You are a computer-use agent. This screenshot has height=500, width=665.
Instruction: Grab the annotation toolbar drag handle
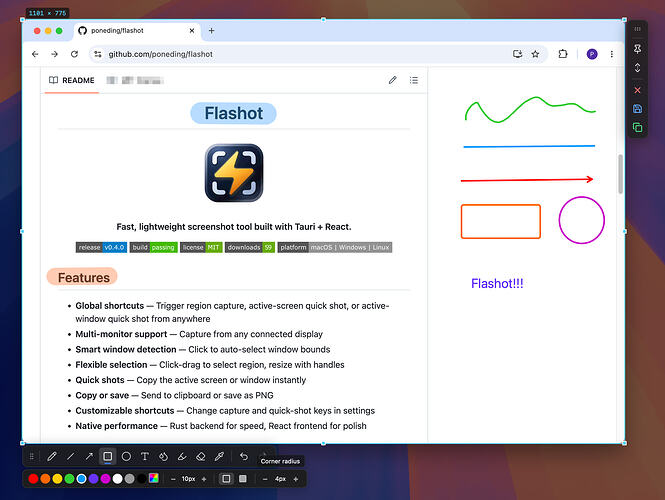point(31,456)
